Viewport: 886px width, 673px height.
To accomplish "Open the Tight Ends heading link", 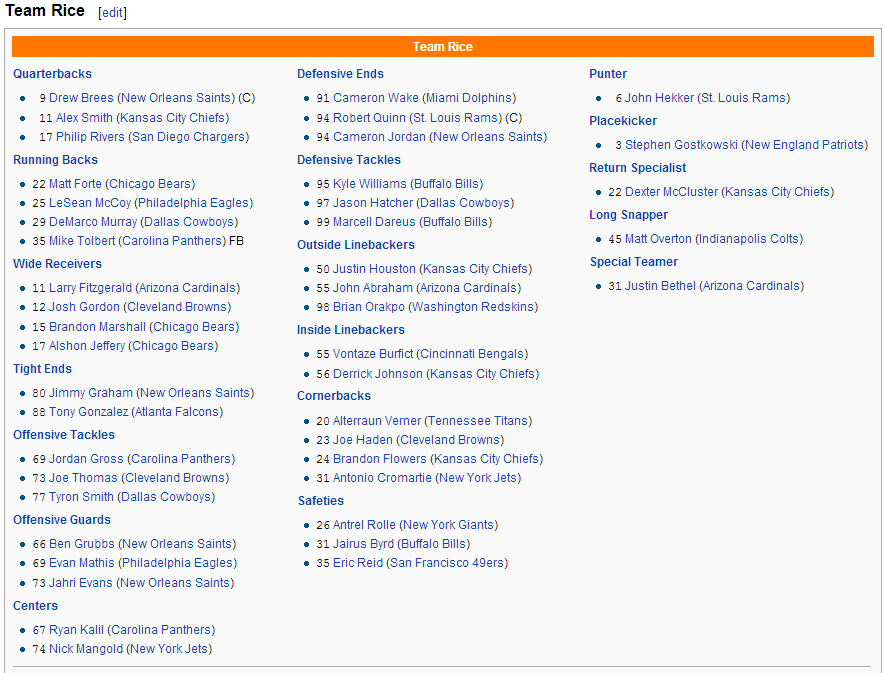I will pos(42,369).
